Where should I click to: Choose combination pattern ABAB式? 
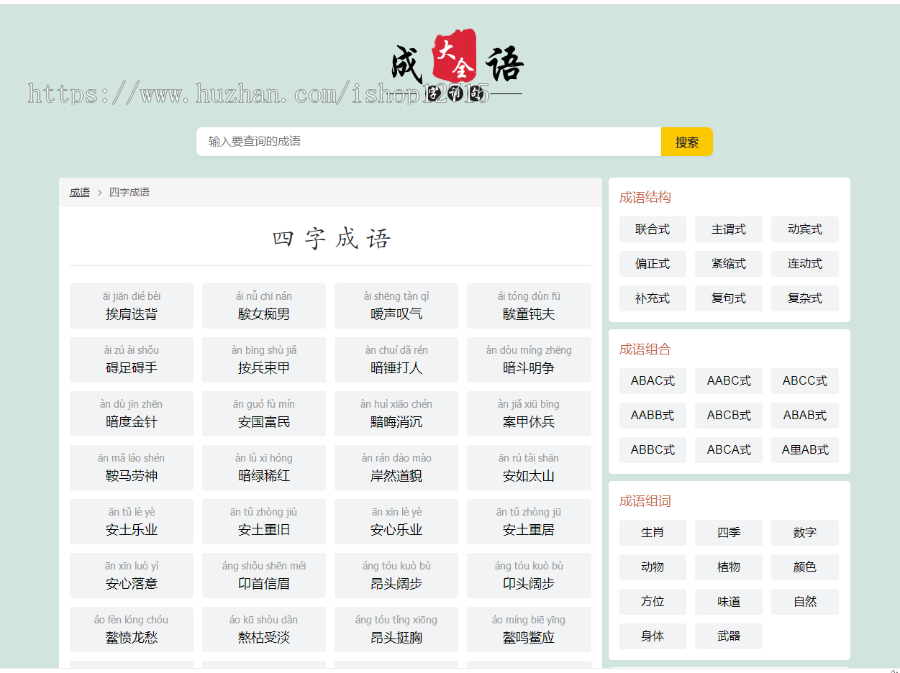[805, 415]
